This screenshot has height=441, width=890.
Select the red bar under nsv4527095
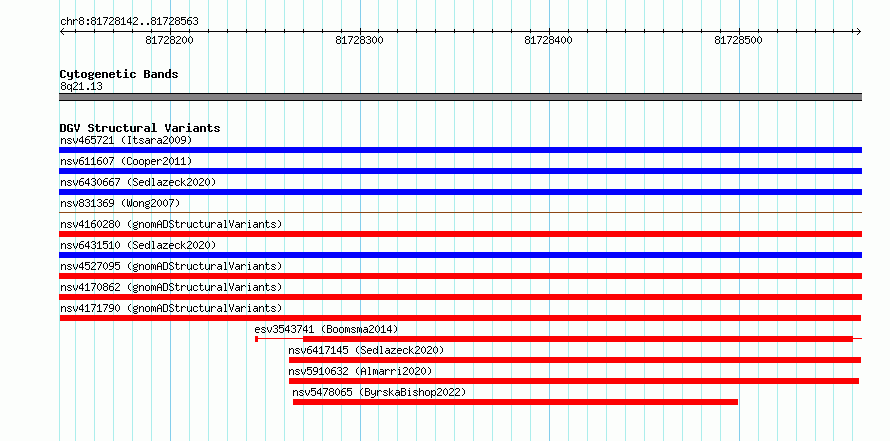pos(460,276)
